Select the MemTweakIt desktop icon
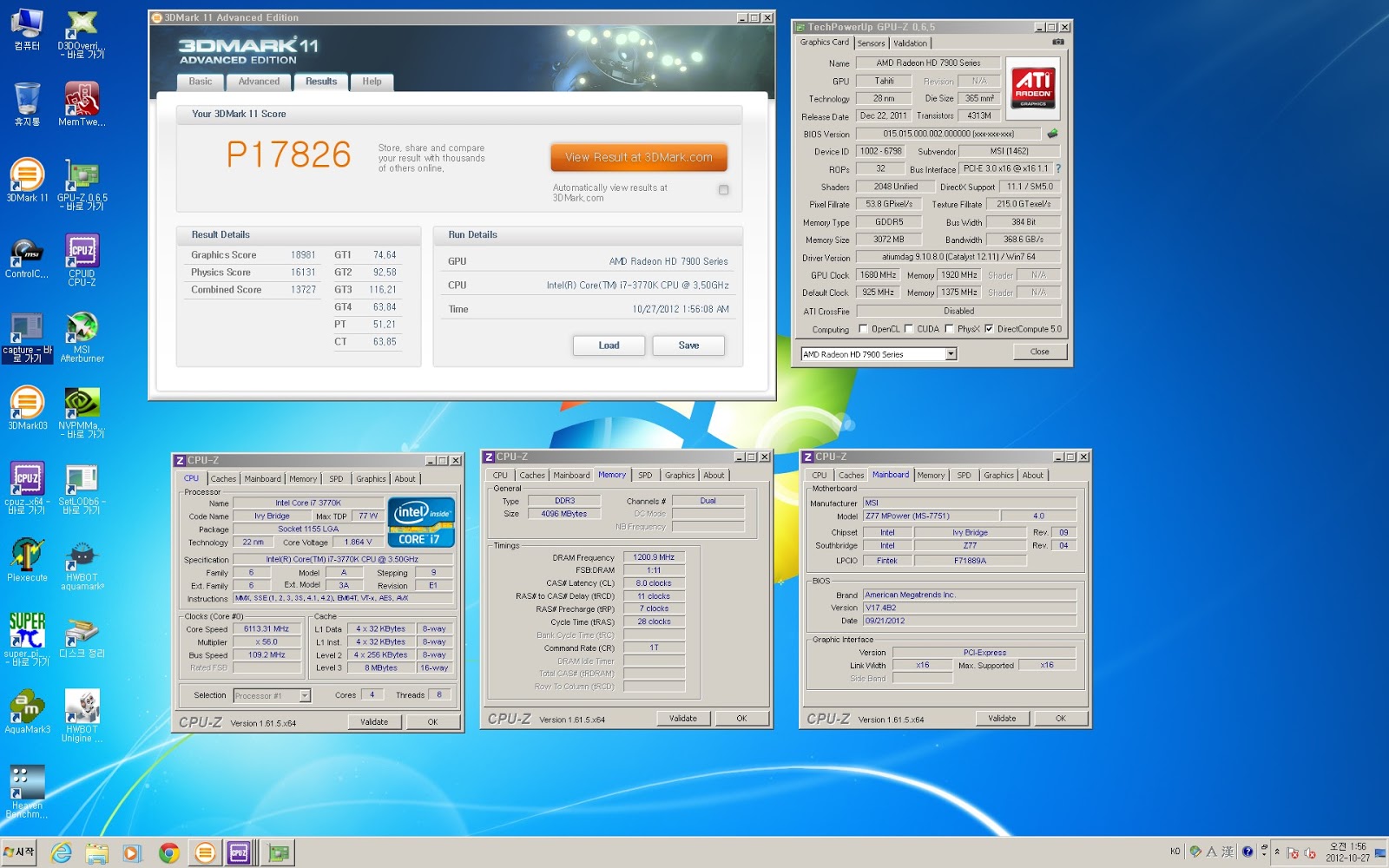1389x868 pixels. [82, 104]
